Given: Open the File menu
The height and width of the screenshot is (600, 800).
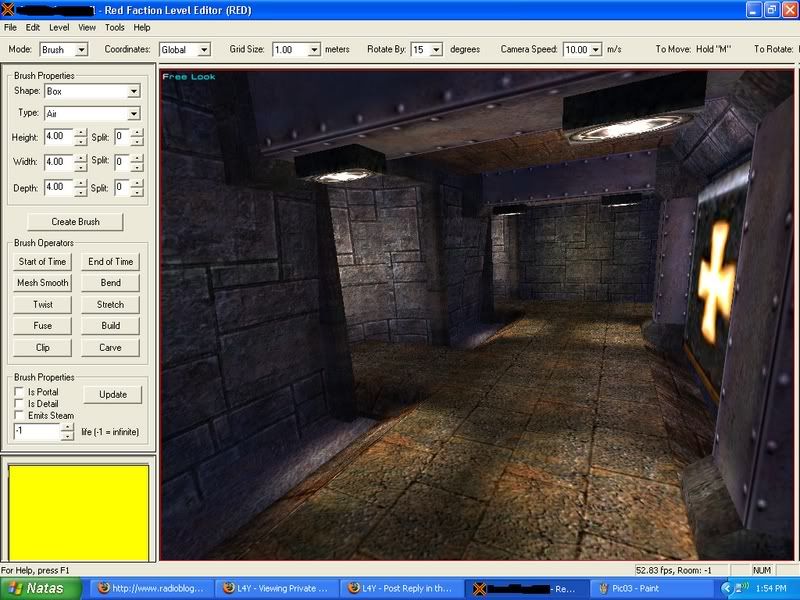Looking at the screenshot, I should [10, 28].
